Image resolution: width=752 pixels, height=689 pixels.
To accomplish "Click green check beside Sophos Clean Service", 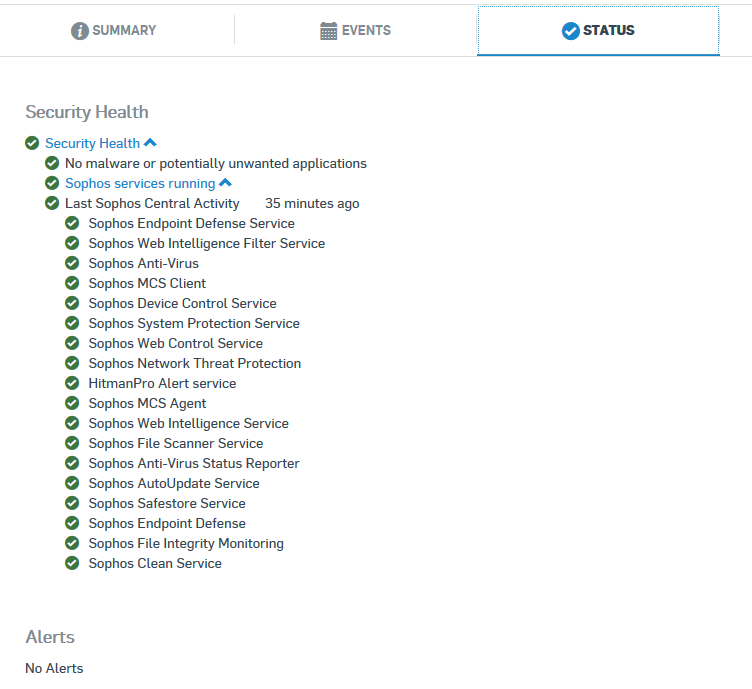I will (x=72, y=563).
